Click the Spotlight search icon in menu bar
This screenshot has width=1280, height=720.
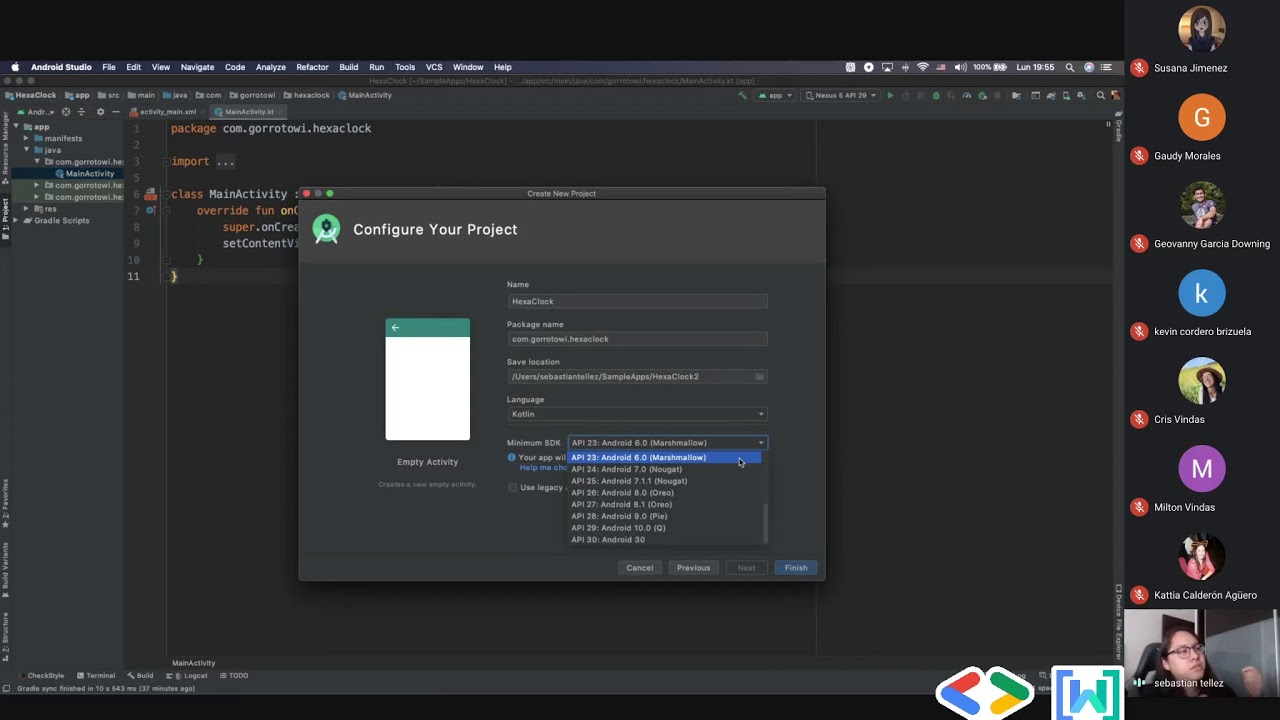tap(1070, 67)
